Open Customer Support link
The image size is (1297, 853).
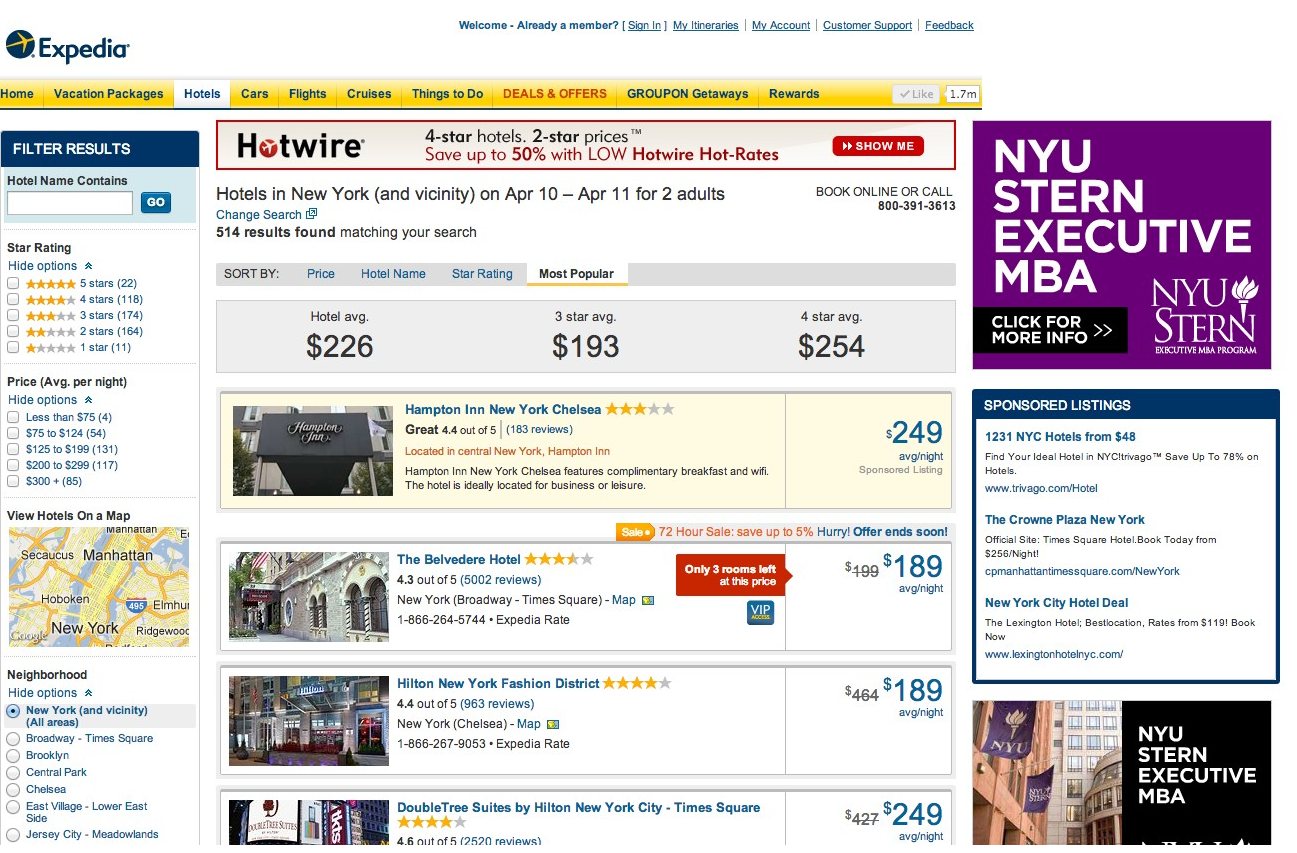pos(867,25)
